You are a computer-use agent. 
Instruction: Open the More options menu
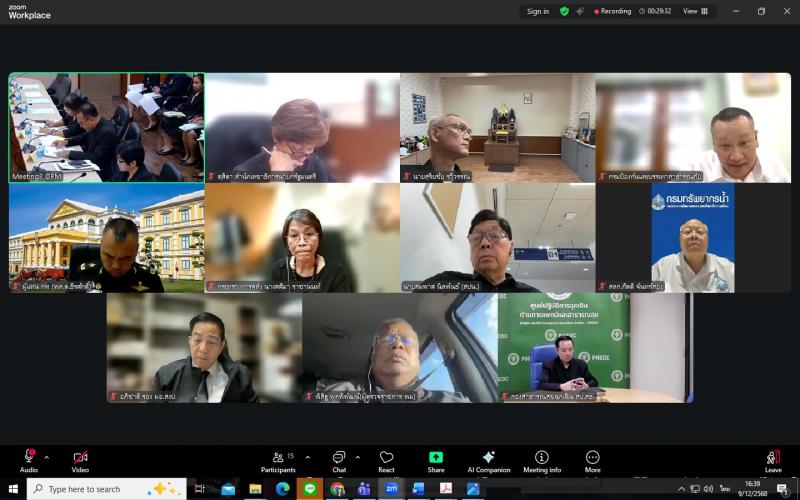pyautogui.click(x=592, y=461)
